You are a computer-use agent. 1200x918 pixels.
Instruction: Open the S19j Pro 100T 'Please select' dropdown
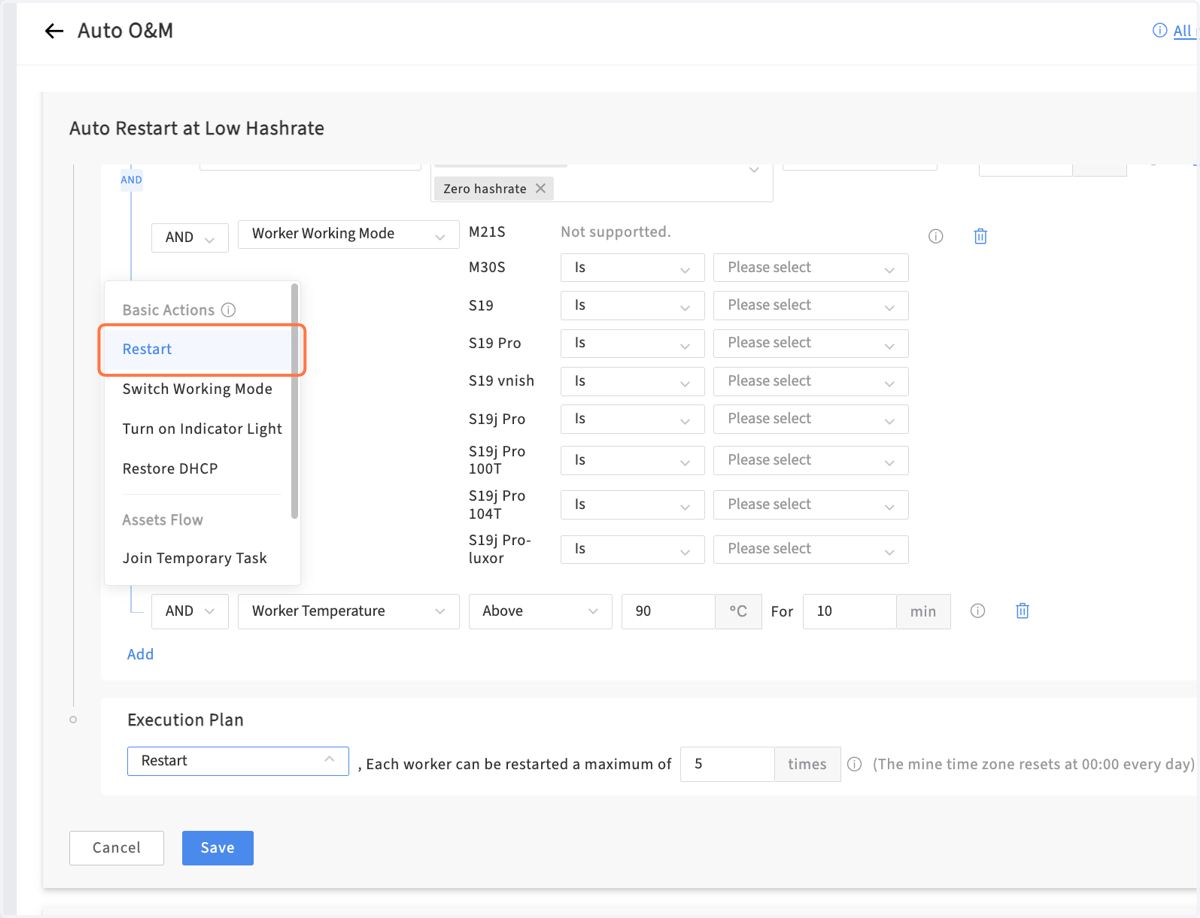811,460
